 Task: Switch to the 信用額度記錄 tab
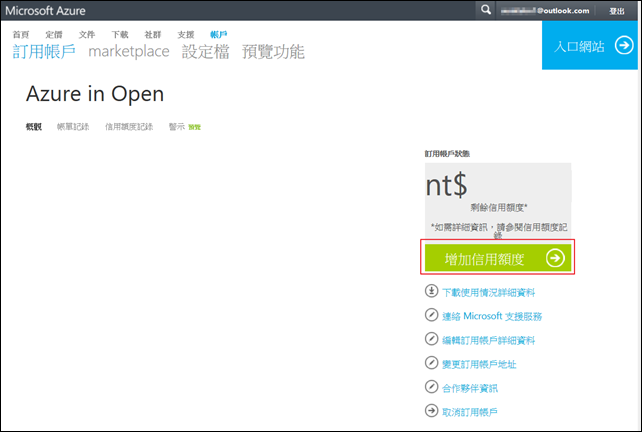(x=129, y=127)
